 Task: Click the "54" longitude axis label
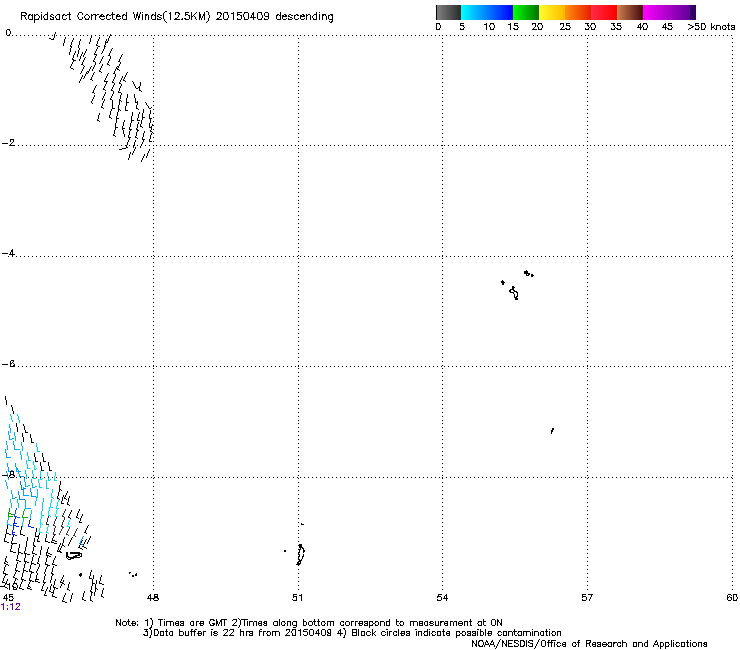tap(442, 598)
